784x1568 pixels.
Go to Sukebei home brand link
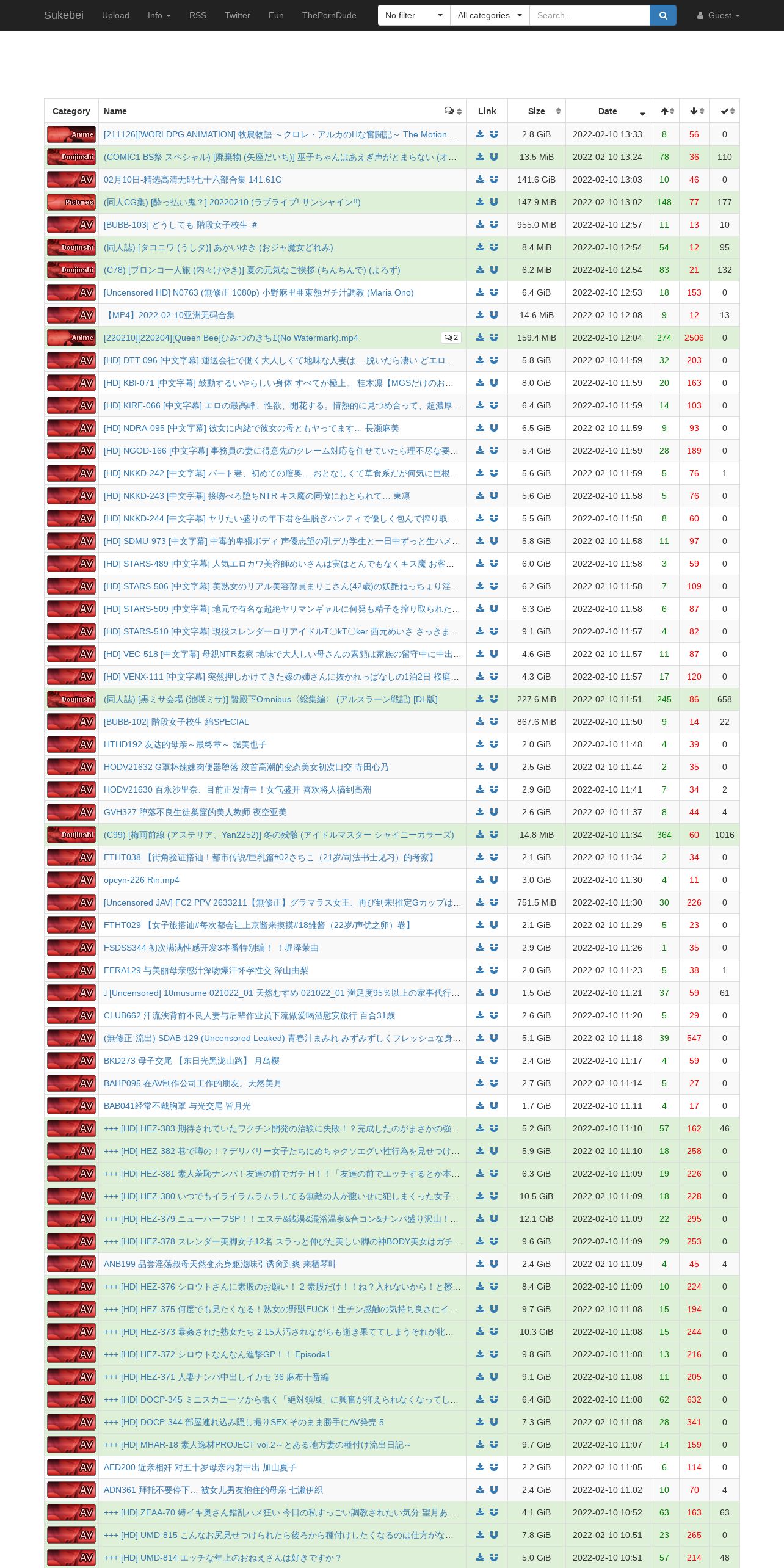tap(64, 15)
